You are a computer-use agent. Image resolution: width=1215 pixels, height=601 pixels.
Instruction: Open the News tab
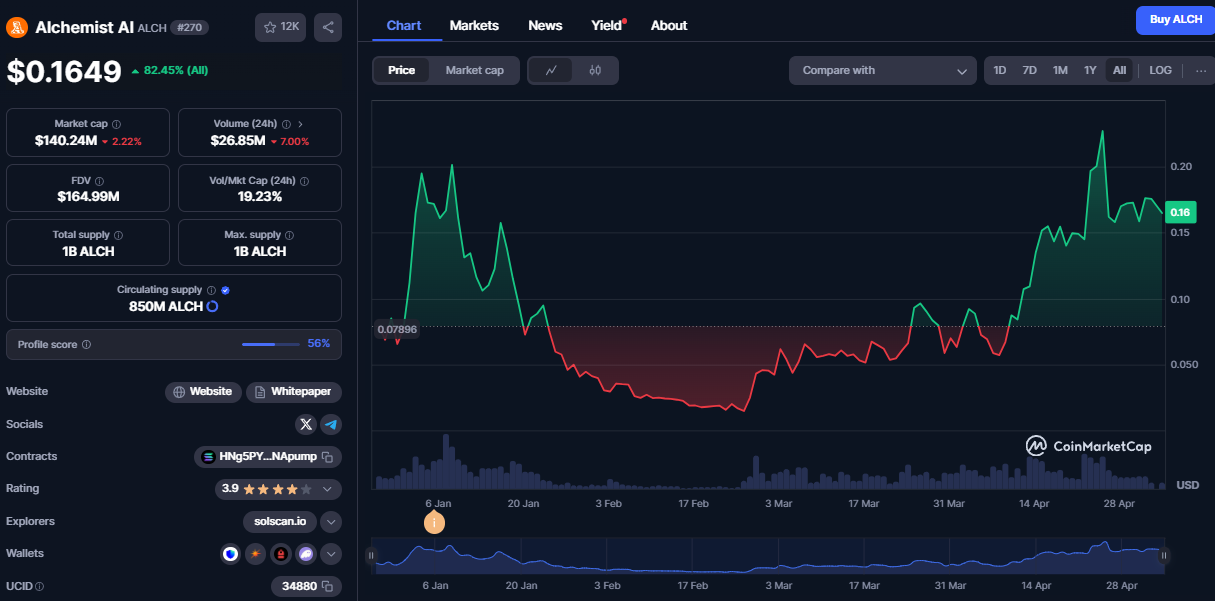[x=545, y=25]
